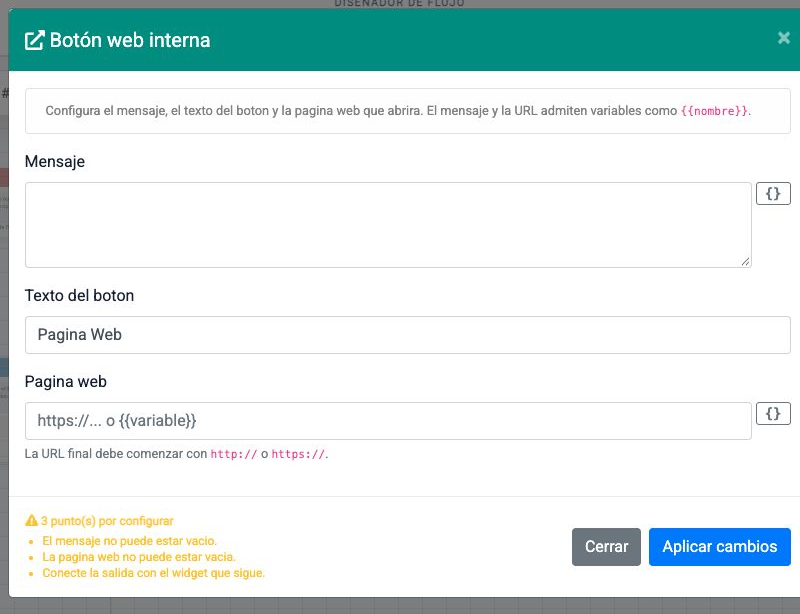This screenshot has width=800, height=614.
Task: Close the Botón web interna dialog with X
Action: coord(784,38)
